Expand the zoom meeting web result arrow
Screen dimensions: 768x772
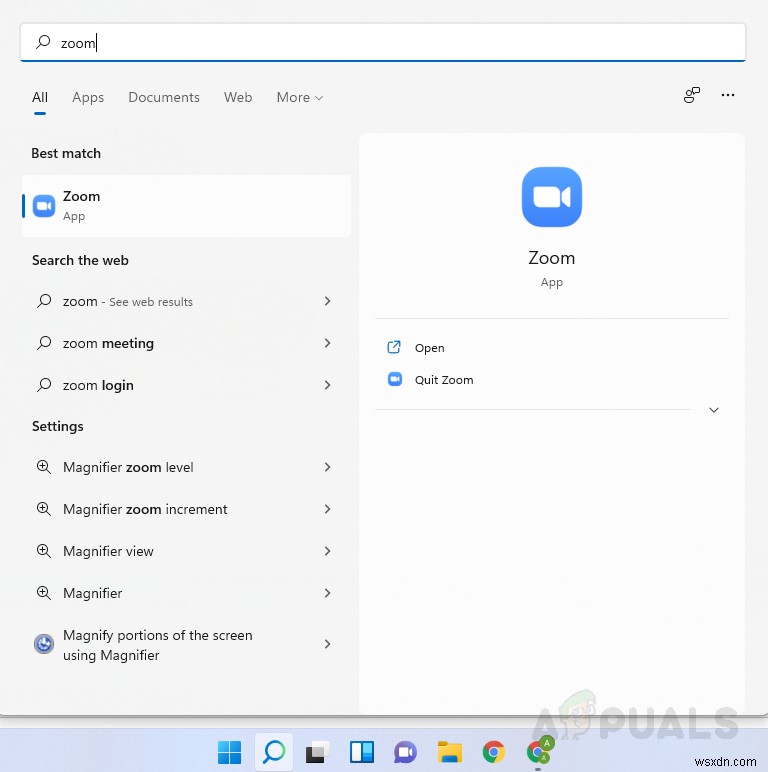327,343
